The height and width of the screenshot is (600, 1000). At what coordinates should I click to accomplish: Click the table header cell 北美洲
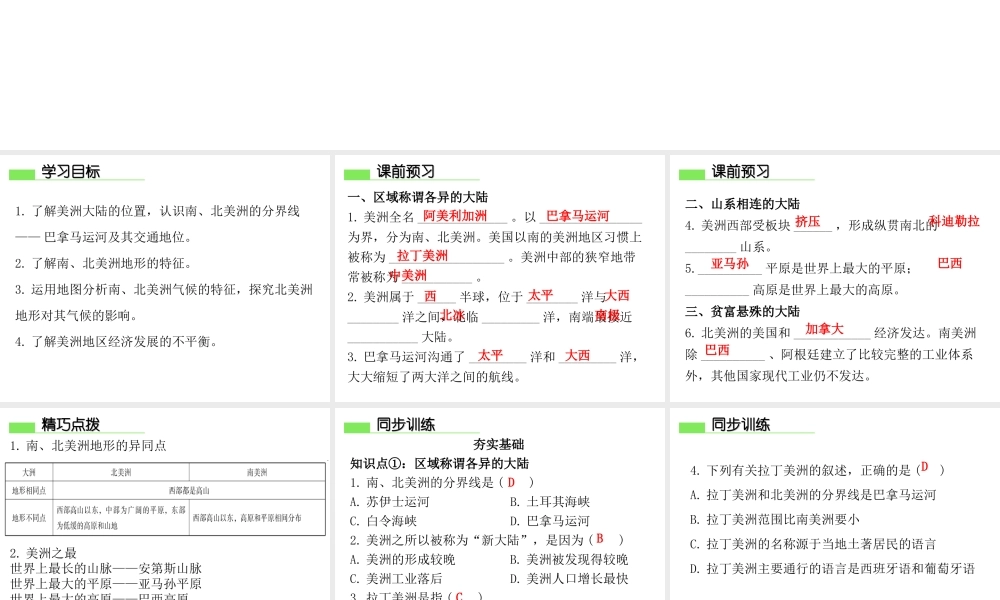[x=121, y=472]
